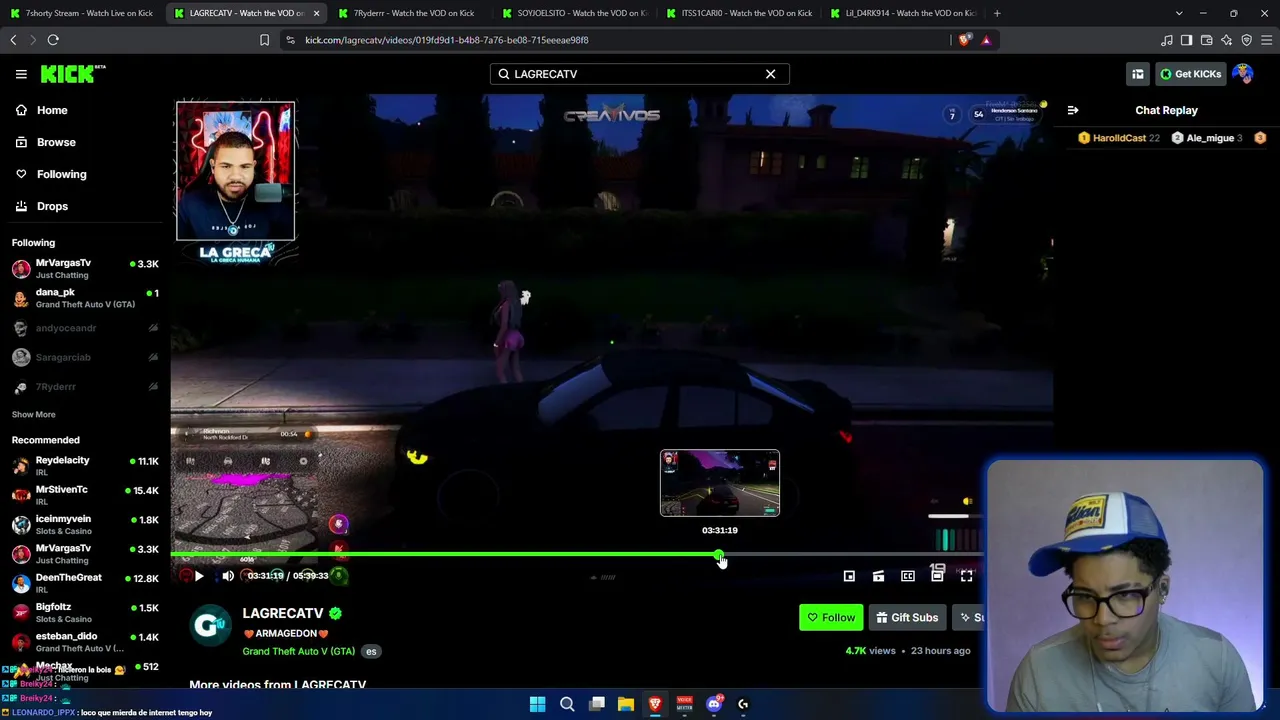The width and height of the screenshot is (1280, 720).
Task: Open the Leo AI assistant icon
Action: pos(1227,40)
